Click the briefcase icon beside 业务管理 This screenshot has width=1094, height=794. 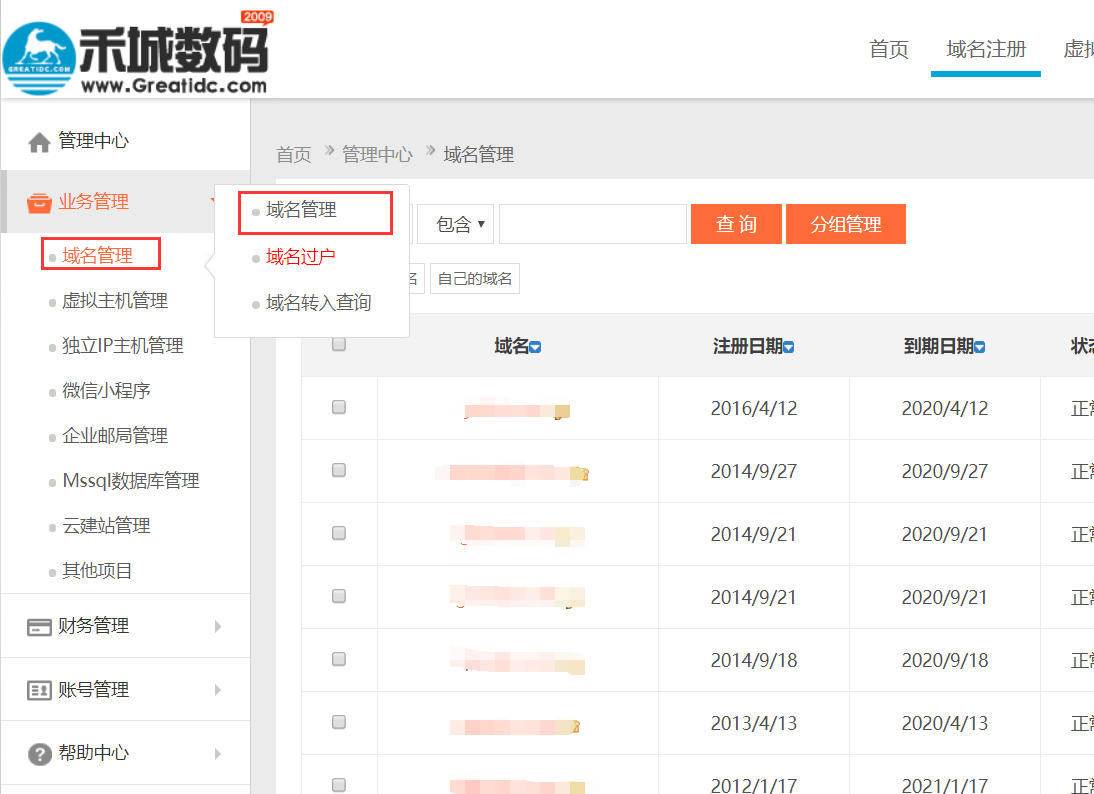(38, 201)
